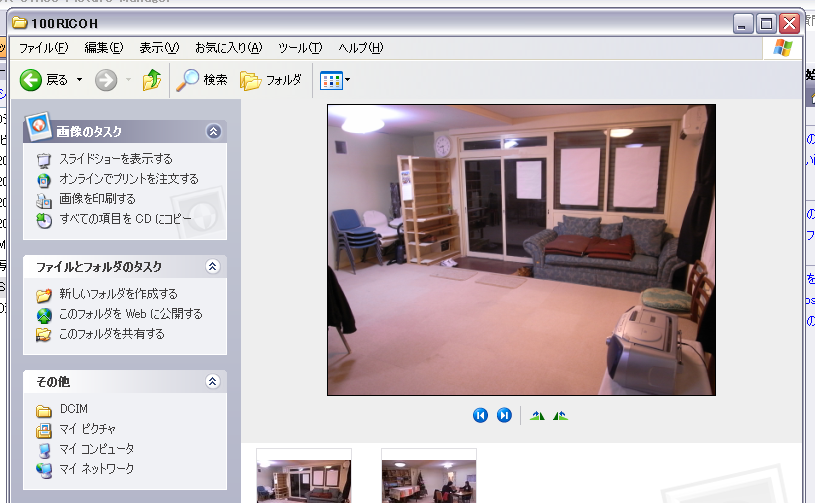The image size is (815, 503).
Task: Click the large living room preview image
Action: [x=521, y=250]
